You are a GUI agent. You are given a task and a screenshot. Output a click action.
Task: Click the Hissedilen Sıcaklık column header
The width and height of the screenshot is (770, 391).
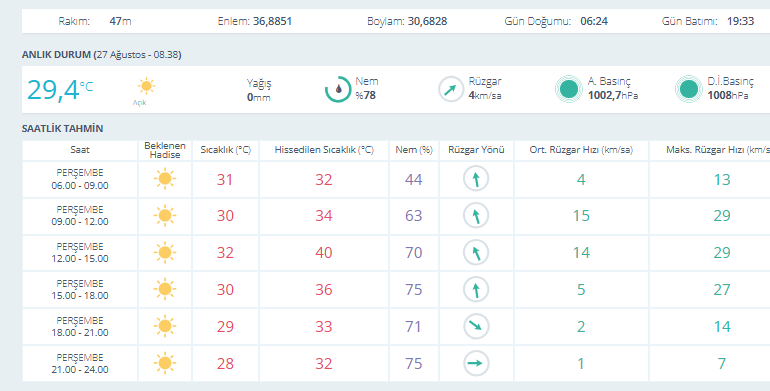[x=324, y=150]
